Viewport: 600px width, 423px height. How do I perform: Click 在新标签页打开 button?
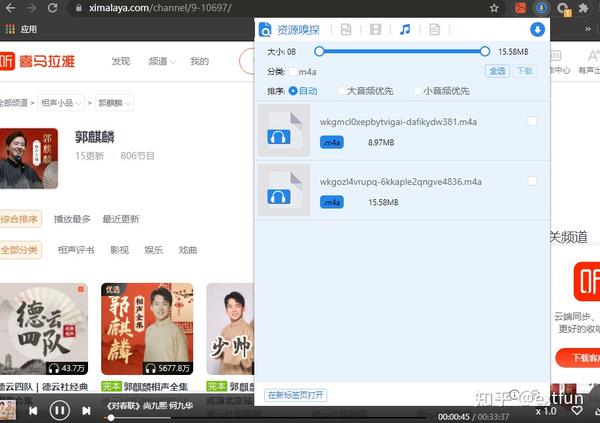296,395
